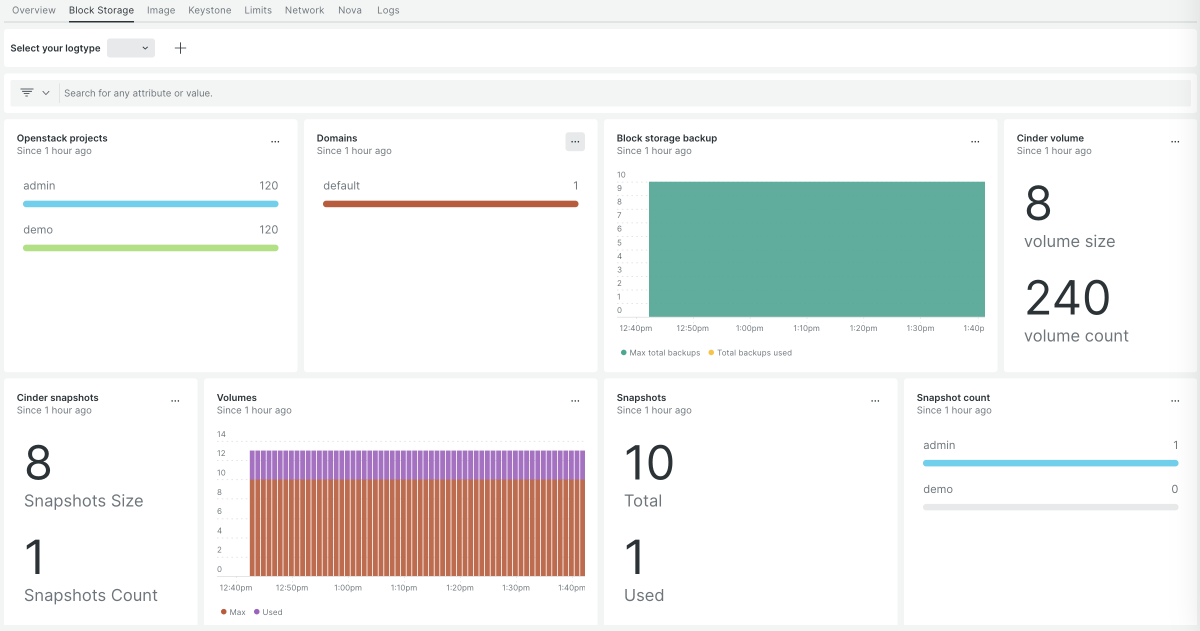Open the Volumes card options menu
The image size is (1200, 631).
pos(575,400)
